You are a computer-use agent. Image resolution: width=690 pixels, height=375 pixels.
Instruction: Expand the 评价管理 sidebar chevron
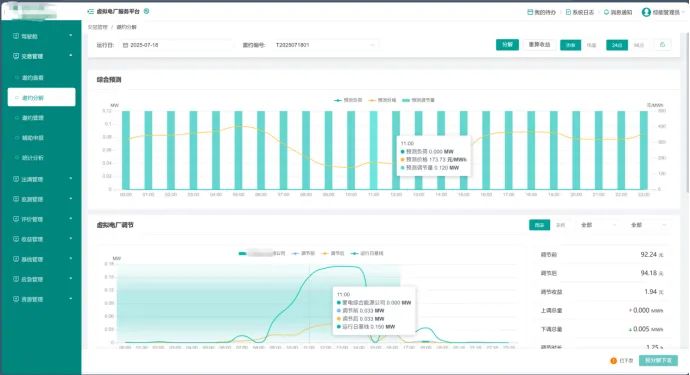pos(70,218)
